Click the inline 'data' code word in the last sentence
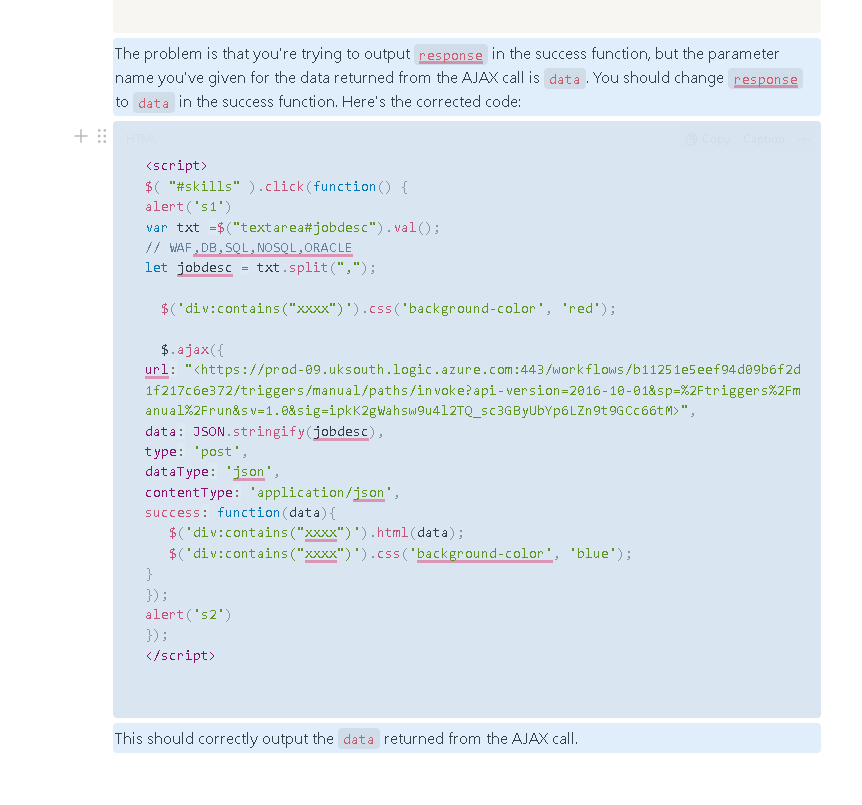 coord(358,739)
